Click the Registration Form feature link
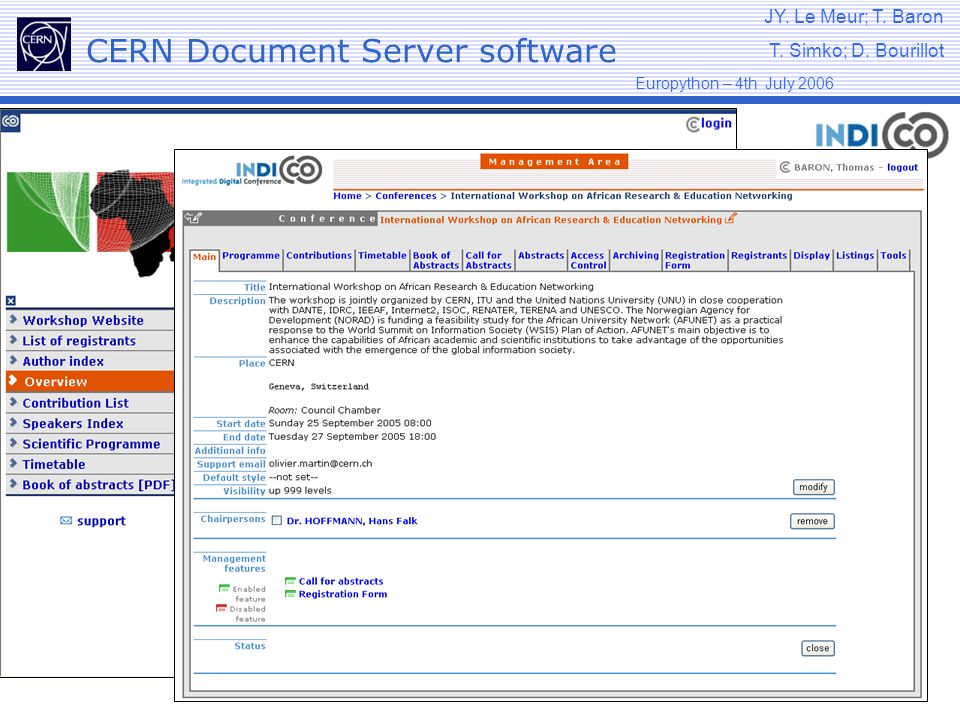This screenshot has height=720, width=960. pyautogui.click(x=343, y=594)
